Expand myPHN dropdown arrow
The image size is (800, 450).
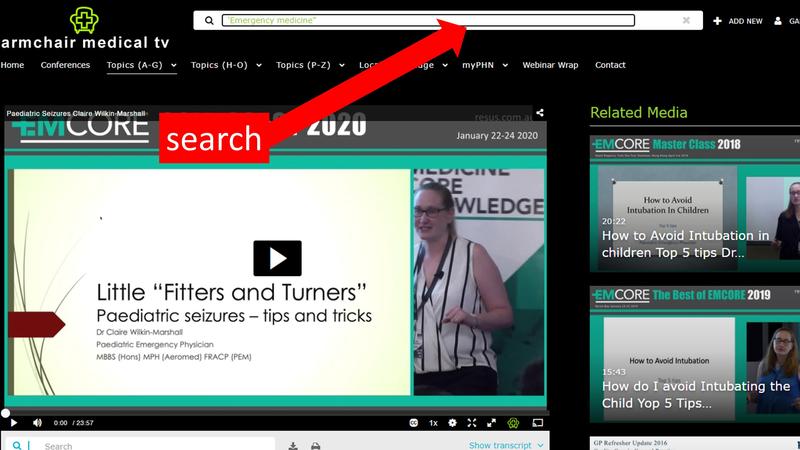pyautogui.click(x=505, y=65)
